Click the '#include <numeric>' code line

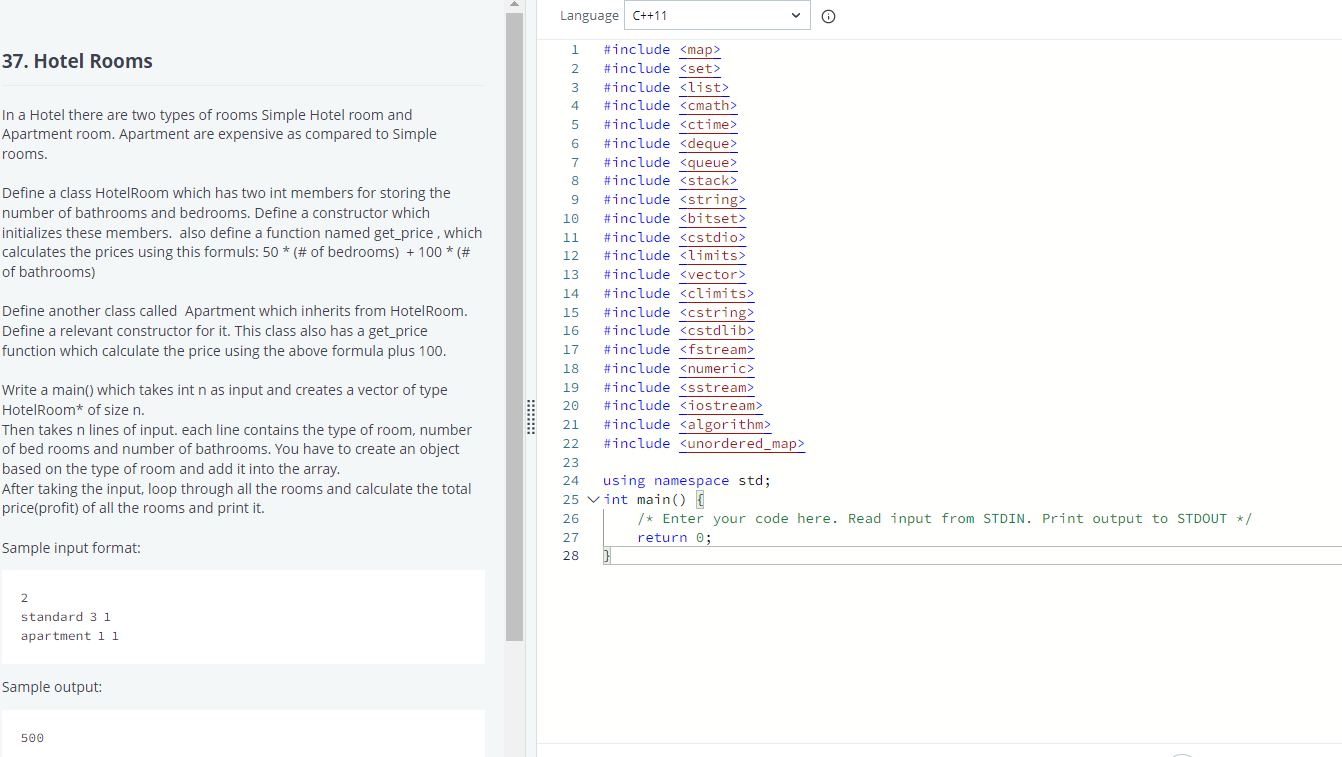678,369
